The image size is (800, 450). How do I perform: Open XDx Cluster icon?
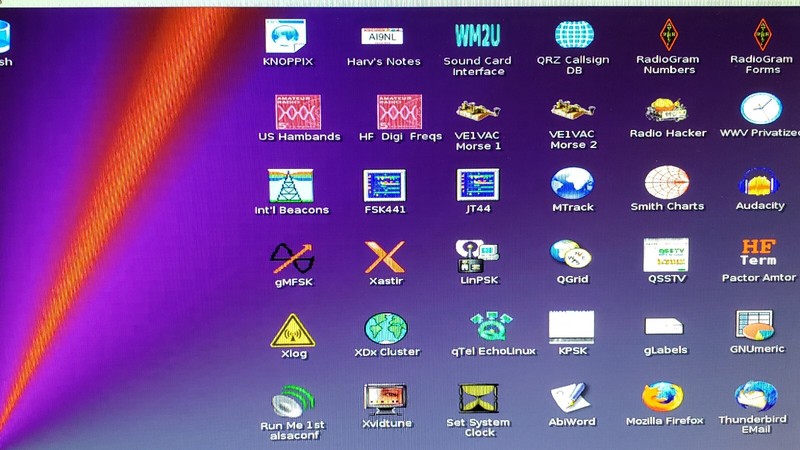tap(386, 329)
